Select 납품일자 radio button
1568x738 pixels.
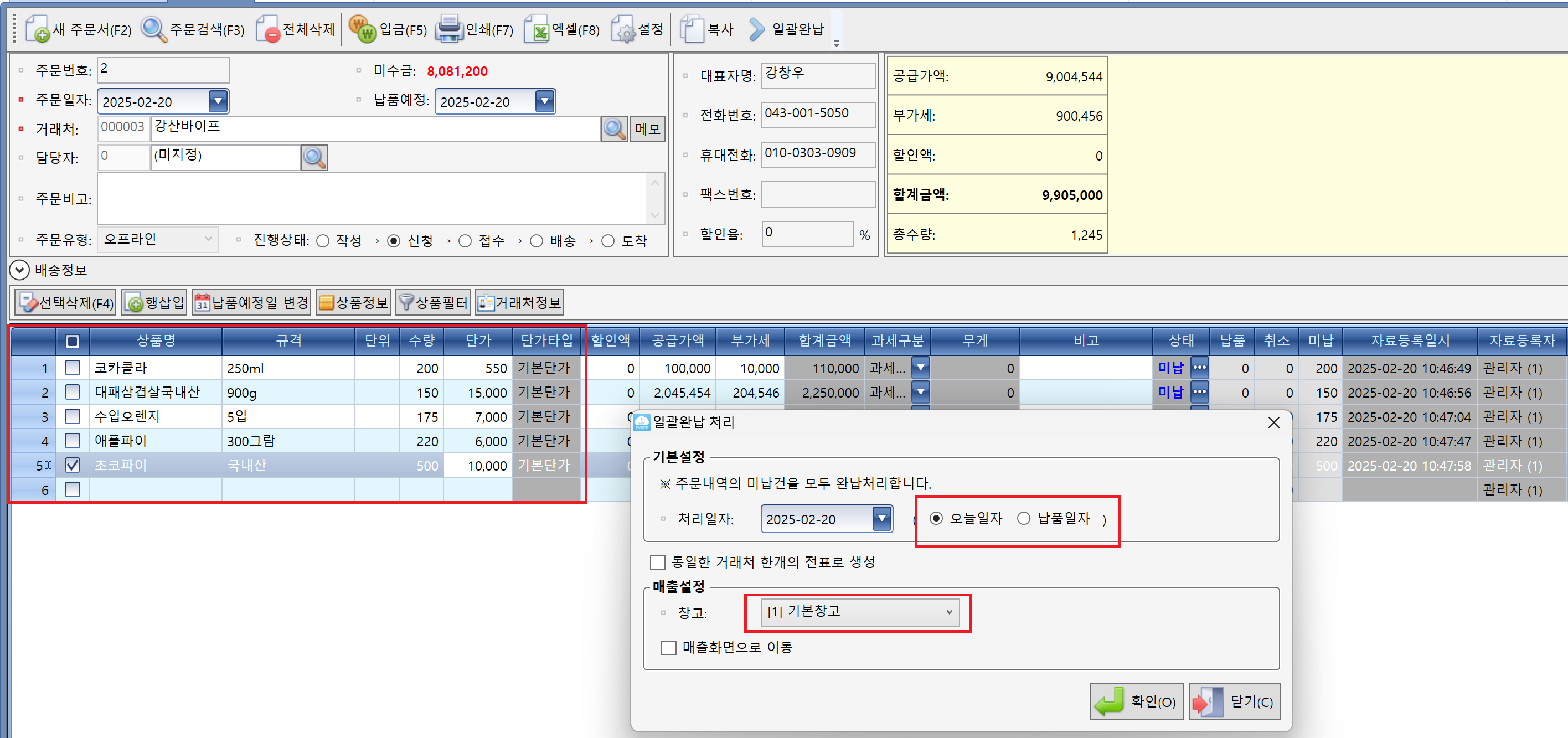(x=1024, y=518)
